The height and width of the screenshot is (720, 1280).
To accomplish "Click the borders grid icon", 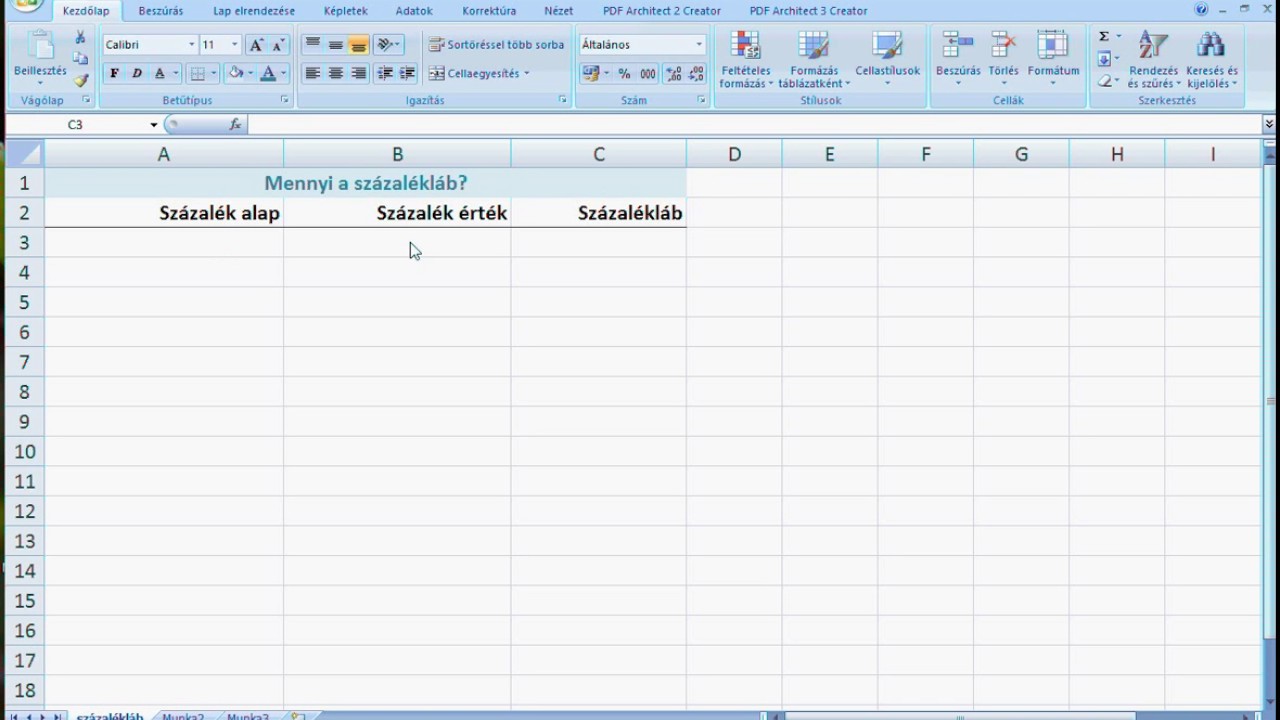I will 198,73.
